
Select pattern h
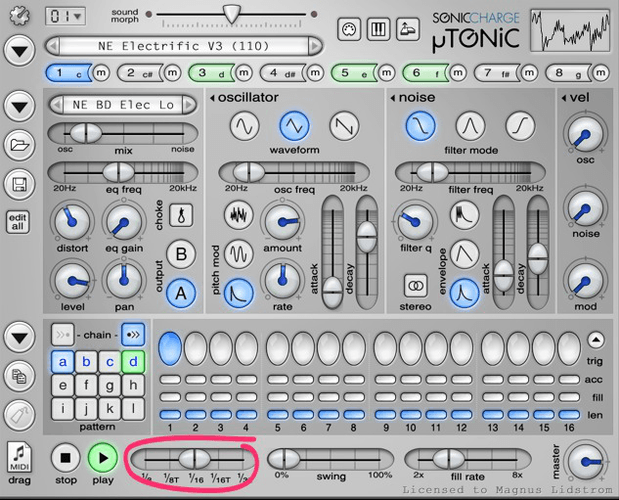pyautogui.click(x=133, y=385)
